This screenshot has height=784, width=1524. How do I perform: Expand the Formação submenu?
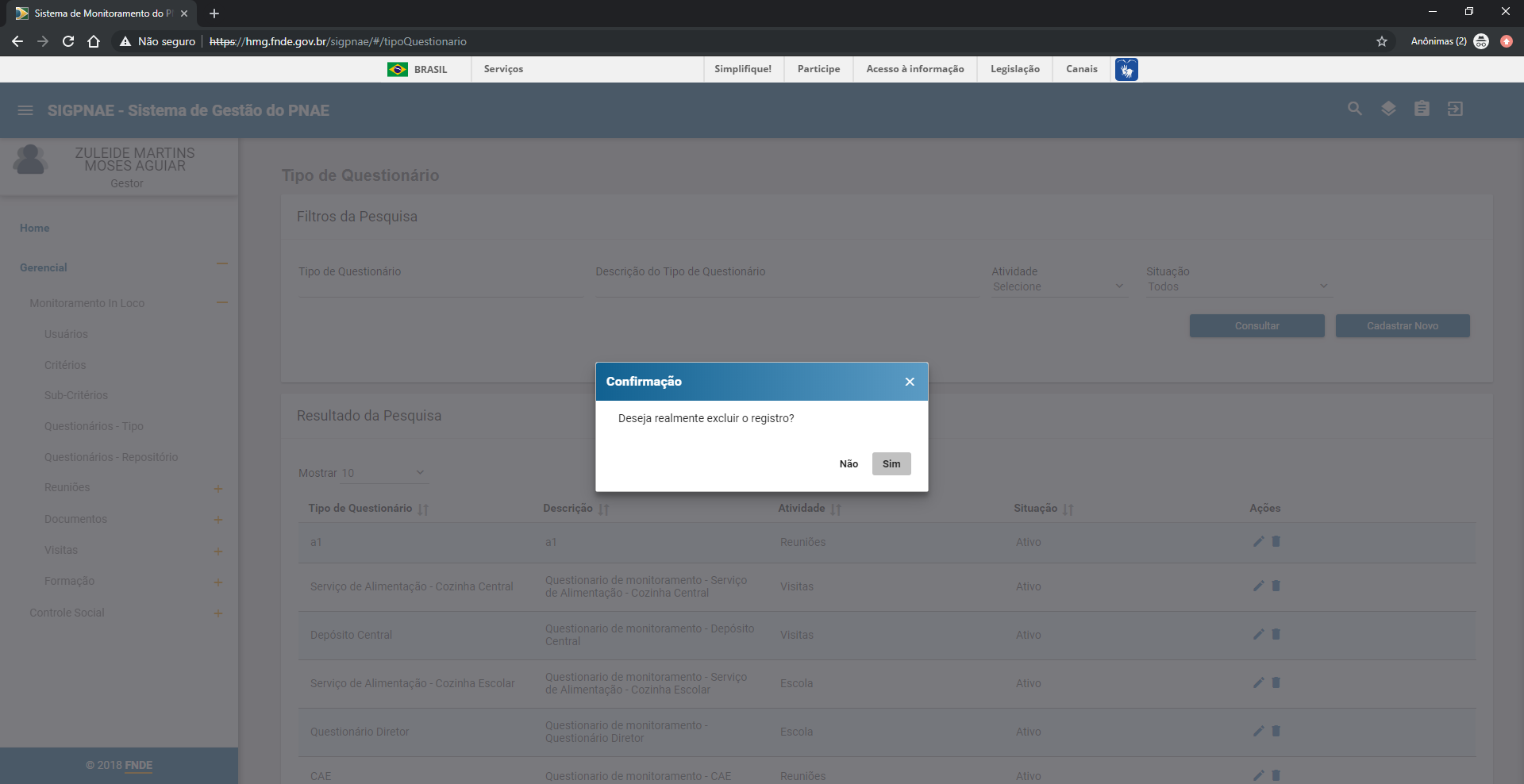[218, 582]
